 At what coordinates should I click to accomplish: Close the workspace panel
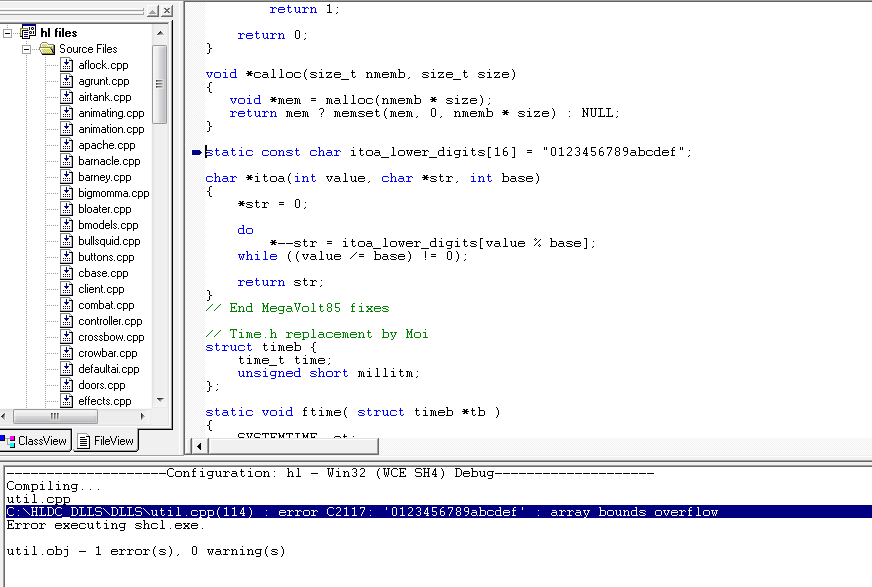coord(167,11)
